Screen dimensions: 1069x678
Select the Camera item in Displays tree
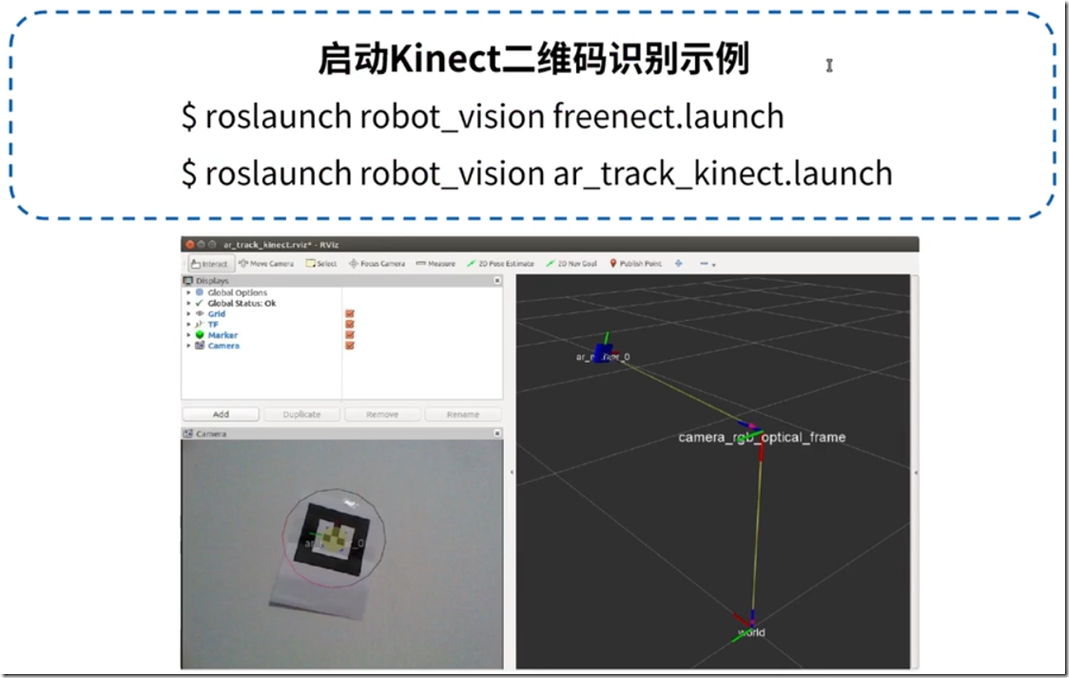coord(224,346)
